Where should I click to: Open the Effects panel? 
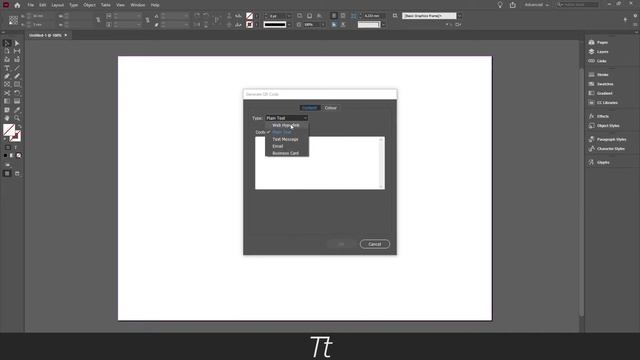point(599,116)
